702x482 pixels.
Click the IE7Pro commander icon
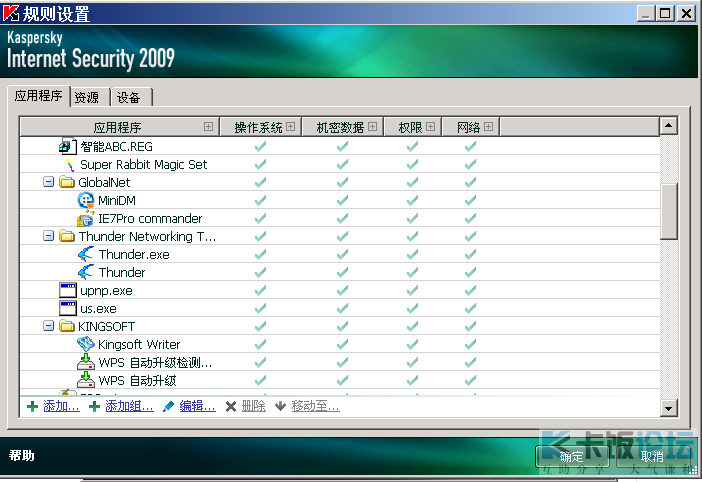point(86,218)
